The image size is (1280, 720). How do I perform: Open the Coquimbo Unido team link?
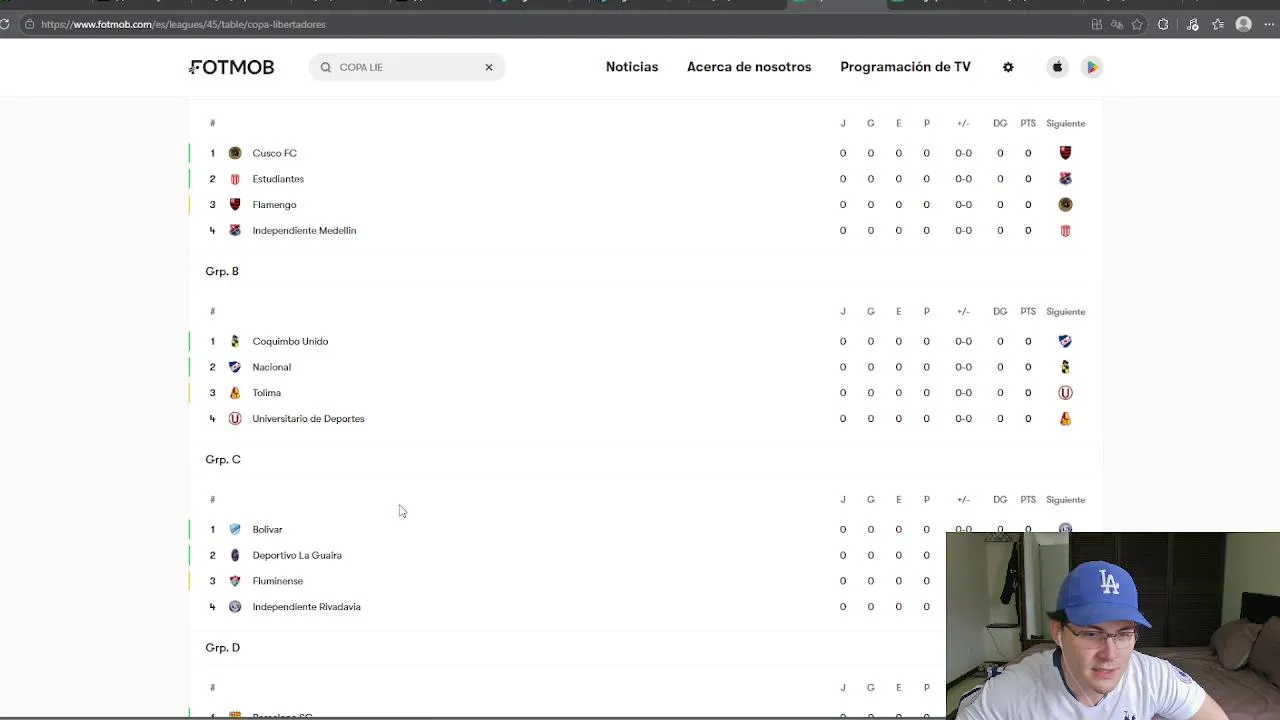(x=290, y=341)
